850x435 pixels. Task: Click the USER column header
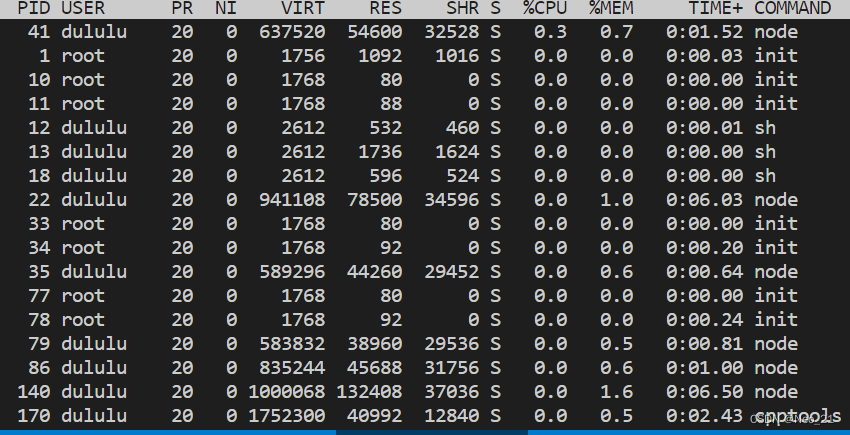click(x=83, y=8)
